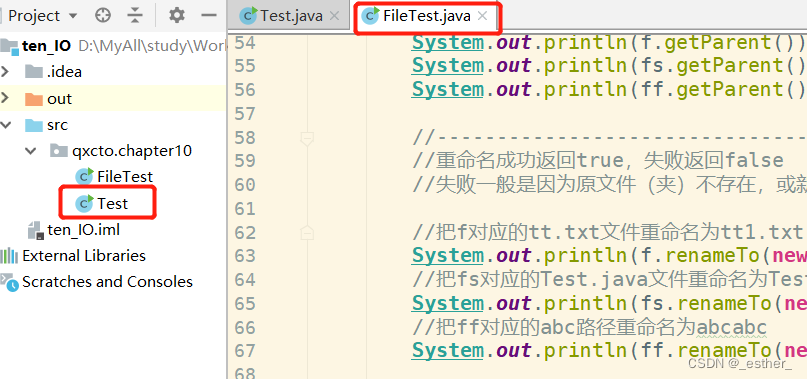Select the ten_IO.iml file

[83, 230]
